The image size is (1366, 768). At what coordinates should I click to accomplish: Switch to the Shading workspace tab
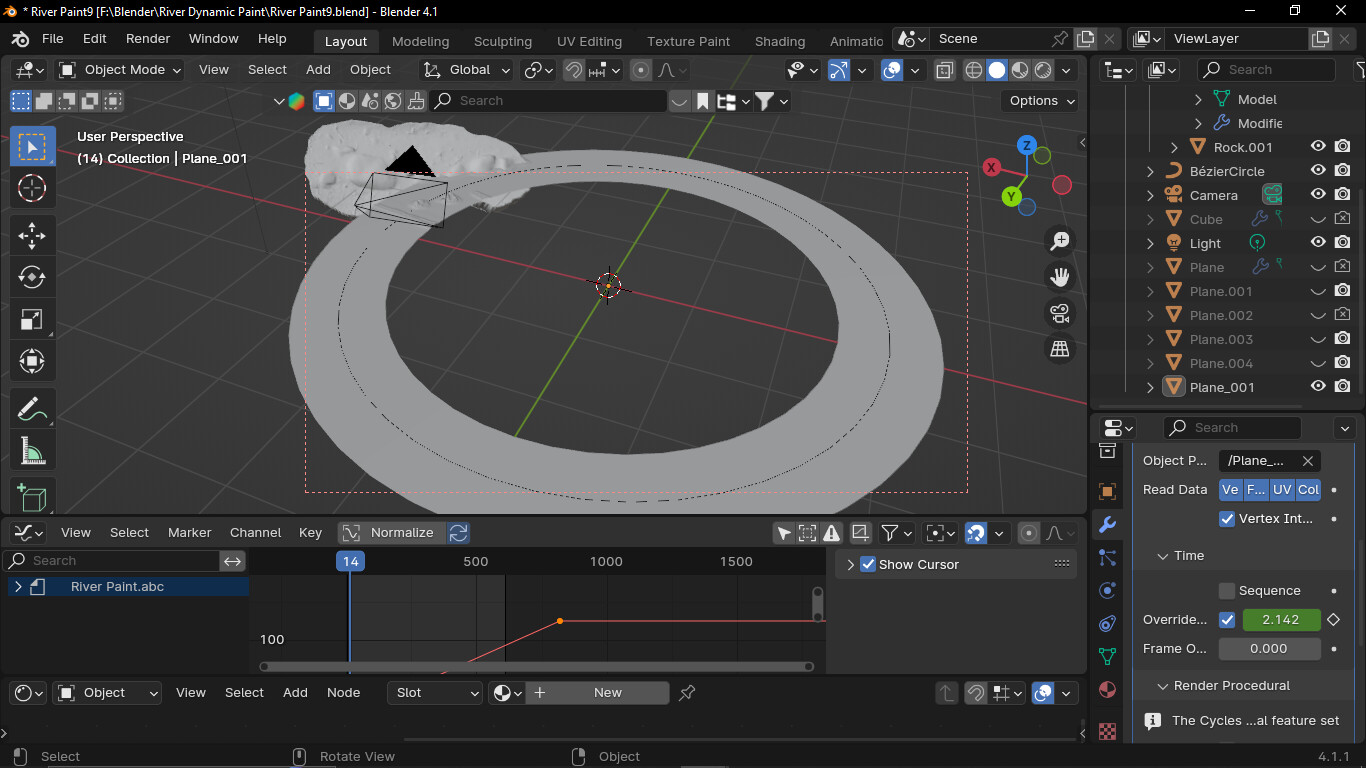(780, 41)
